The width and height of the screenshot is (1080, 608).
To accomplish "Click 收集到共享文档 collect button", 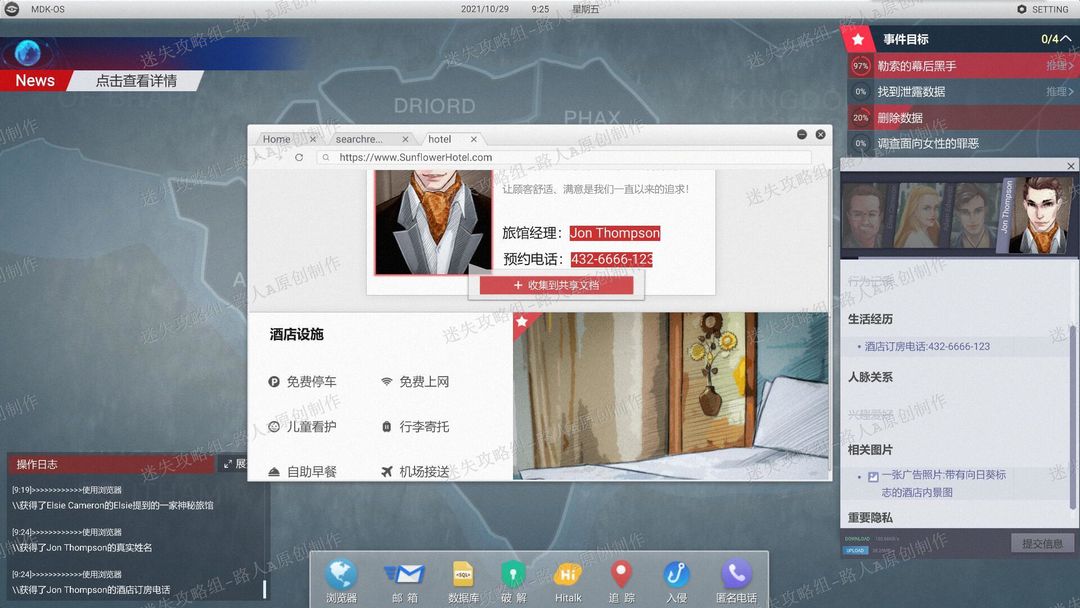I will point(557,285).
